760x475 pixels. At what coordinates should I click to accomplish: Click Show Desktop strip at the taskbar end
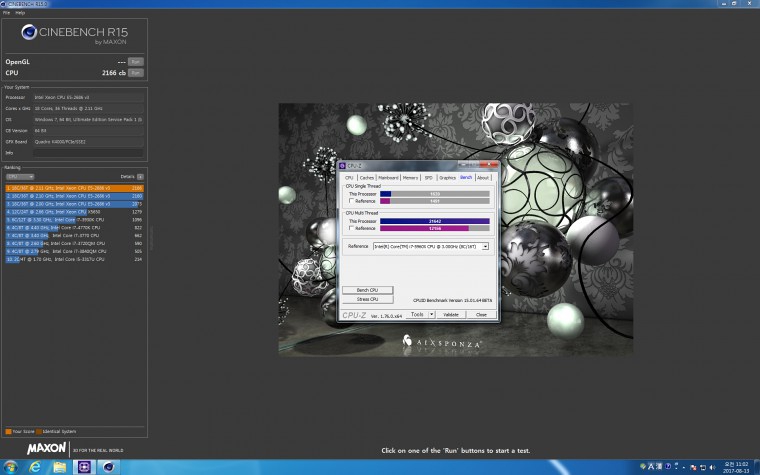coord(757,467)
